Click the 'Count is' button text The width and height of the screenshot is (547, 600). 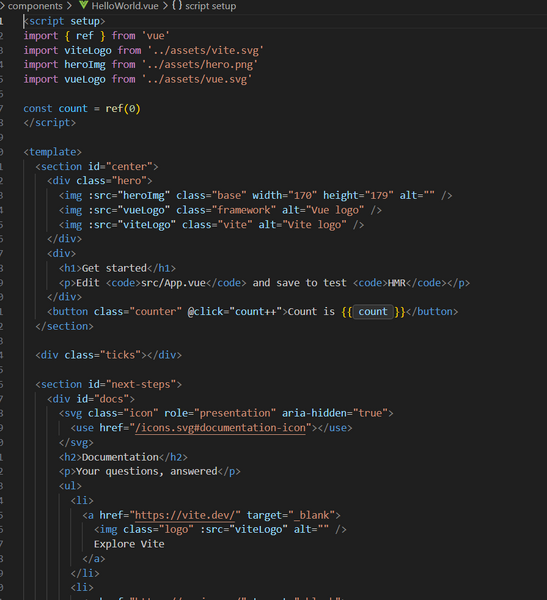coord(311,311)
